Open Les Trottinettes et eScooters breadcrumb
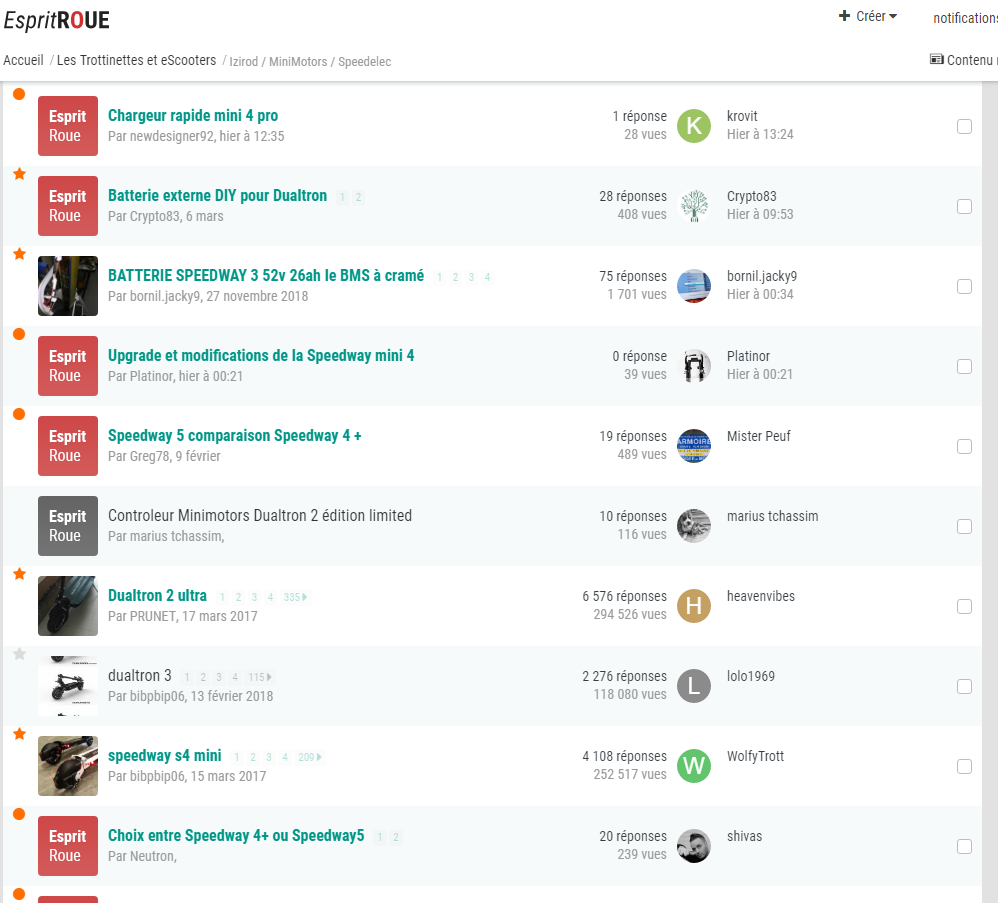998x903 pixels. 137,60
